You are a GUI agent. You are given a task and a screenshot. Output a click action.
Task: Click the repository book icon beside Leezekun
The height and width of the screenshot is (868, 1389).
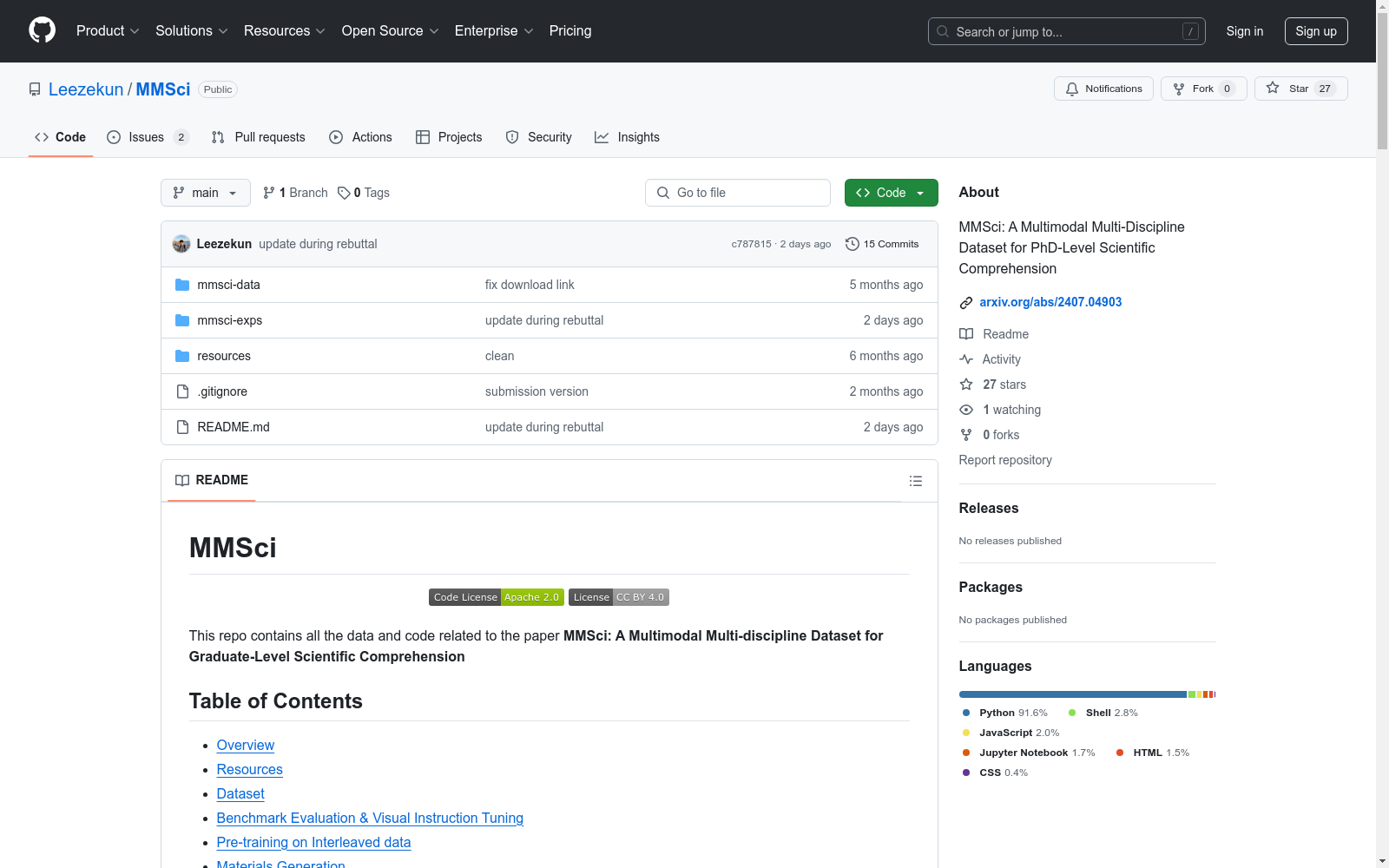click(35, 89)
